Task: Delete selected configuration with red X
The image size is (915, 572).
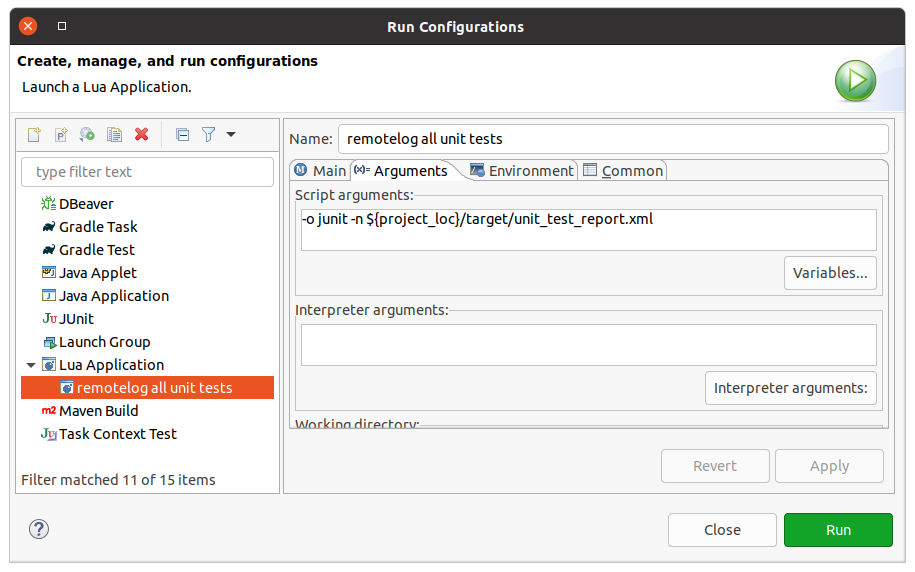Action: click(x=142, y=134)
